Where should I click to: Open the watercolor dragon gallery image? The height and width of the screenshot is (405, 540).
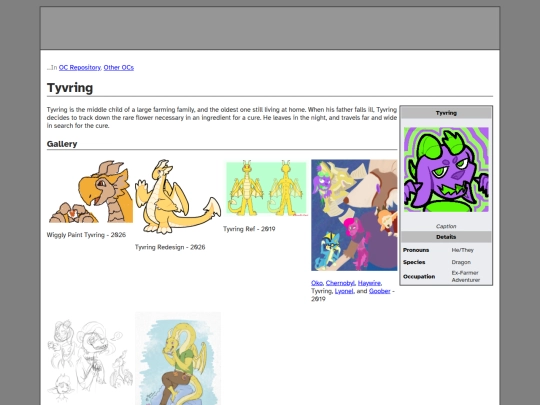178,358
